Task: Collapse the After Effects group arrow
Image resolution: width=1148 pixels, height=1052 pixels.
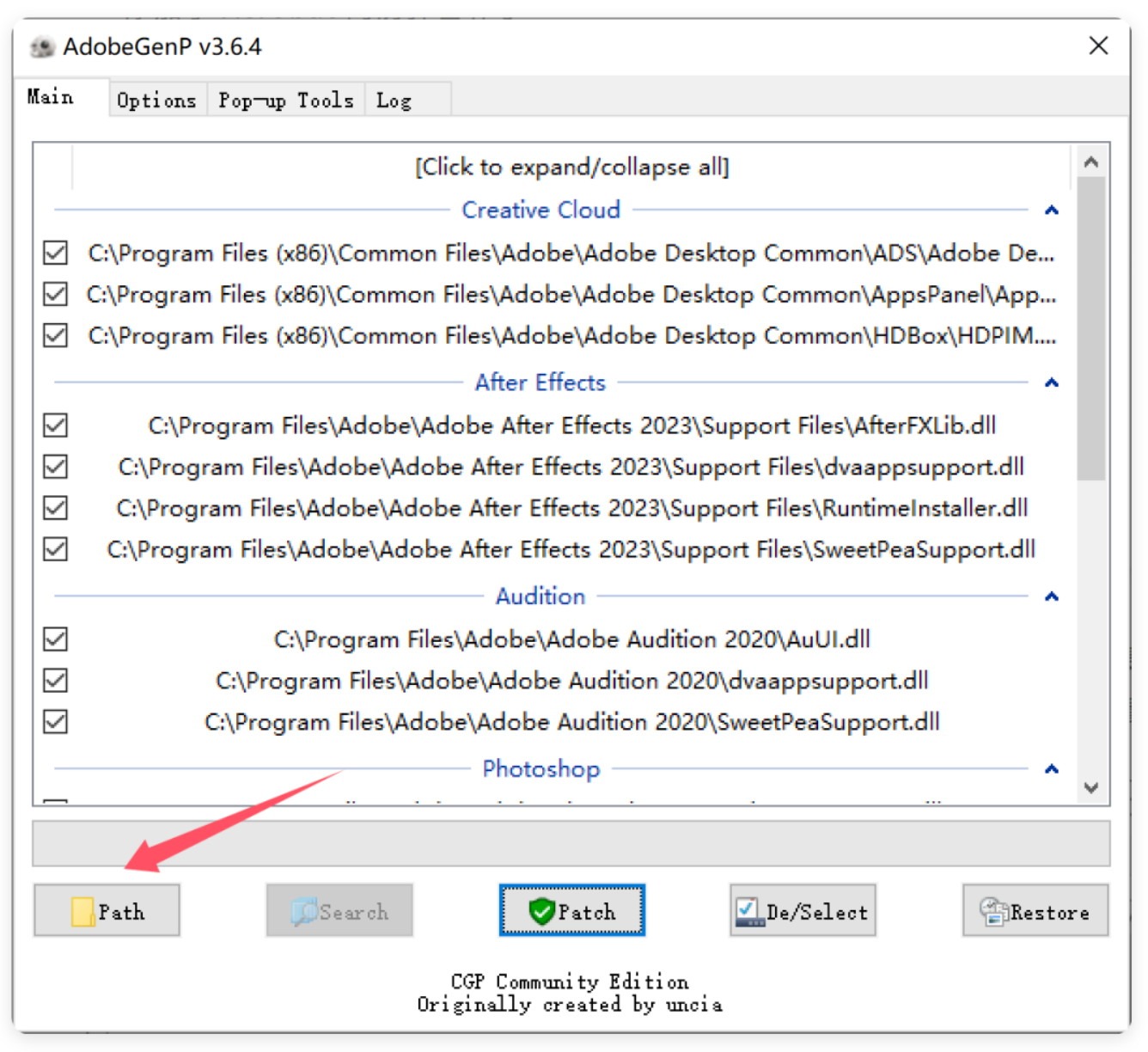Action: click(1051, 382)
